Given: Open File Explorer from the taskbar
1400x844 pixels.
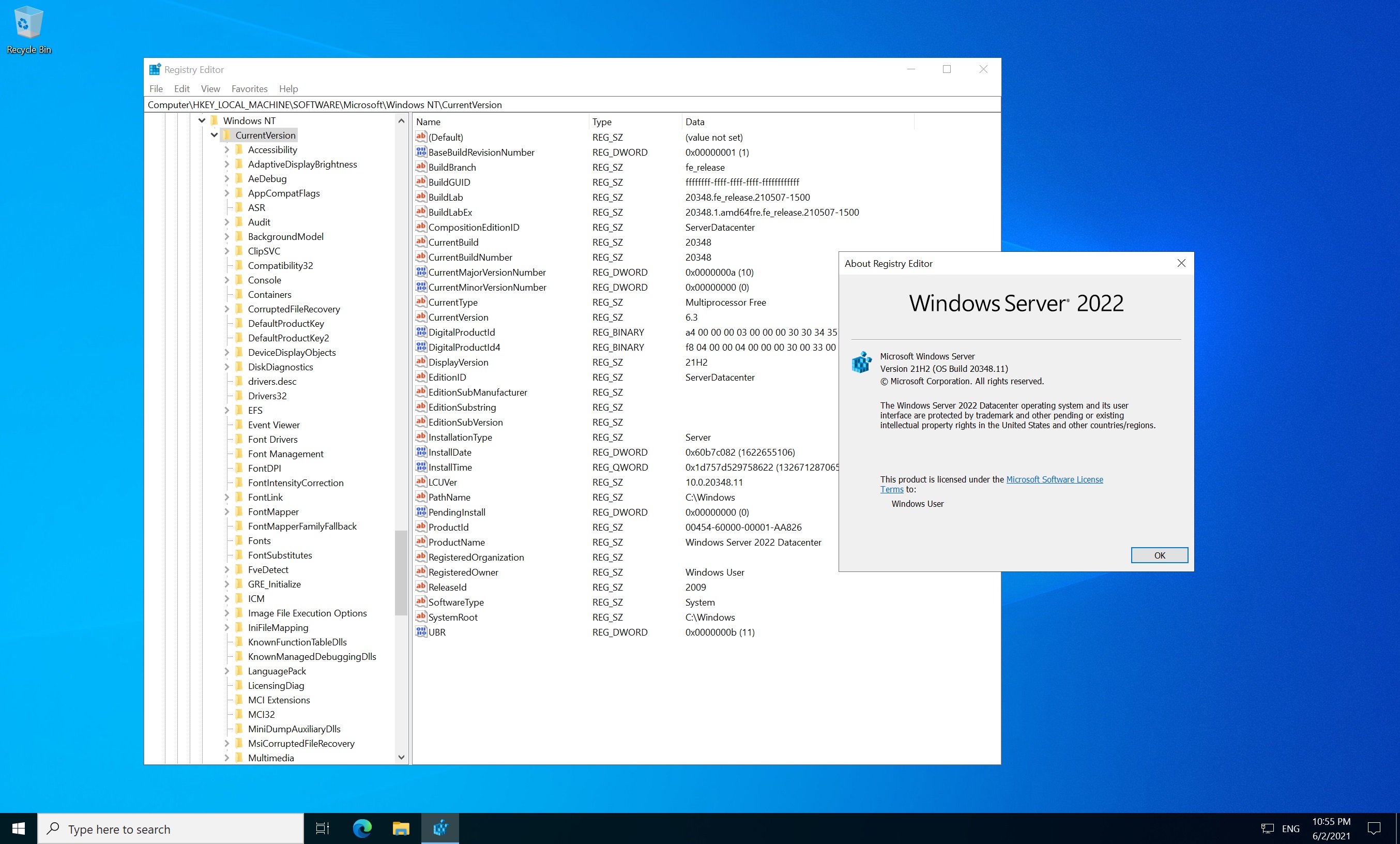Looking at the screenshot, I should point(401,828).
